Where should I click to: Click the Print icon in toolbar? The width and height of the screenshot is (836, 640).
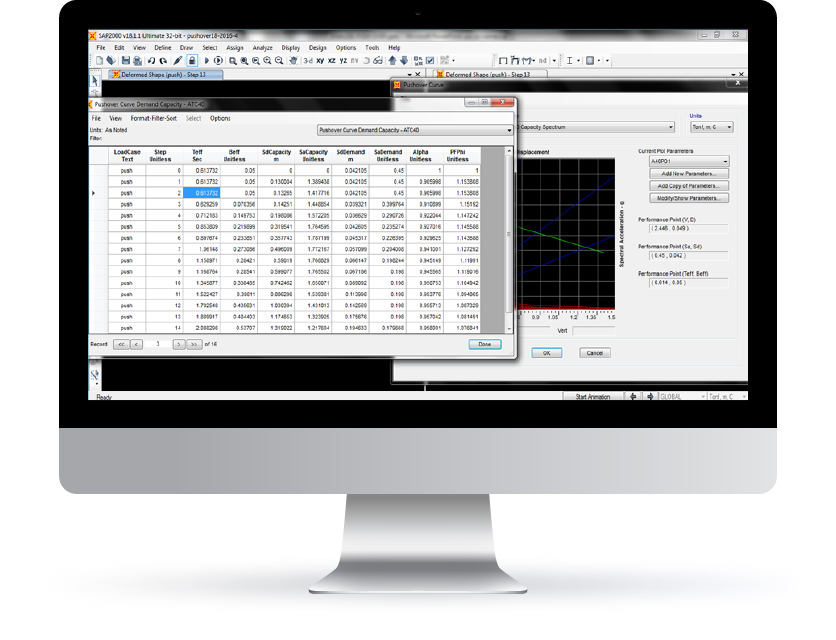138,61
